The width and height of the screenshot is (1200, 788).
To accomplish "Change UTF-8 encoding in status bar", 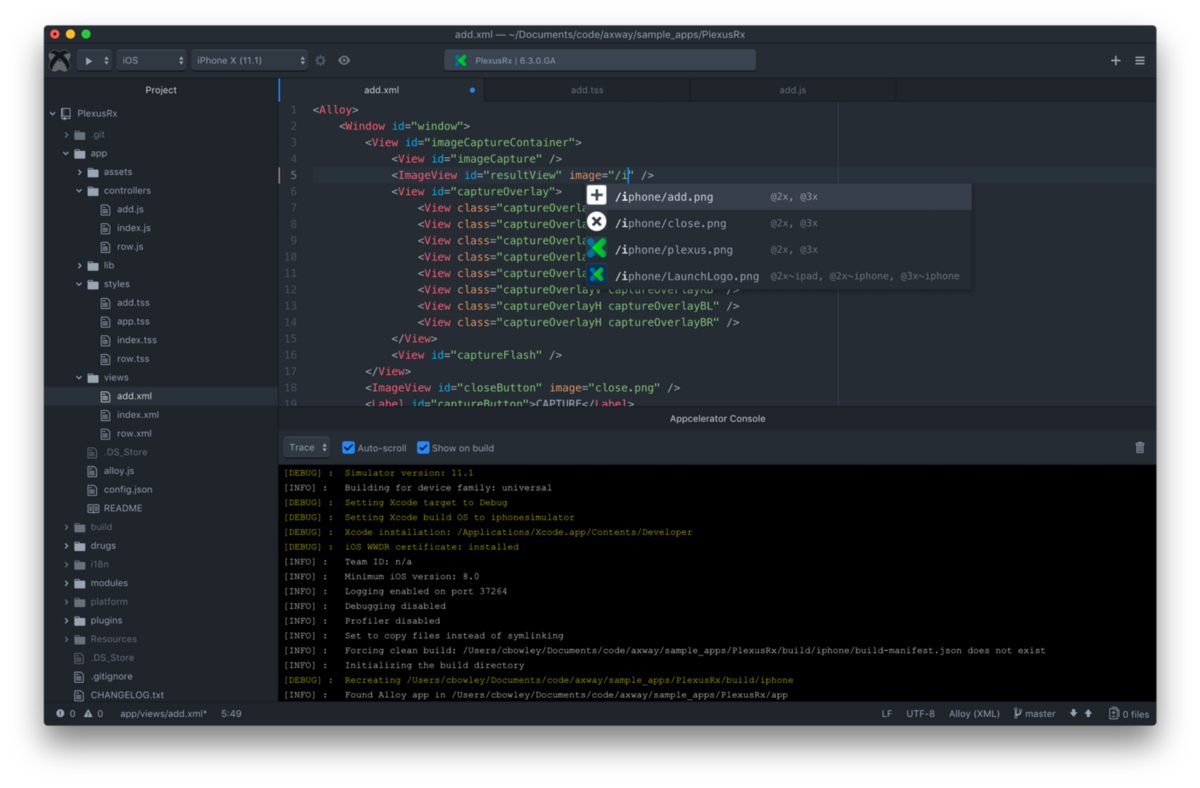I will (921, 714).
